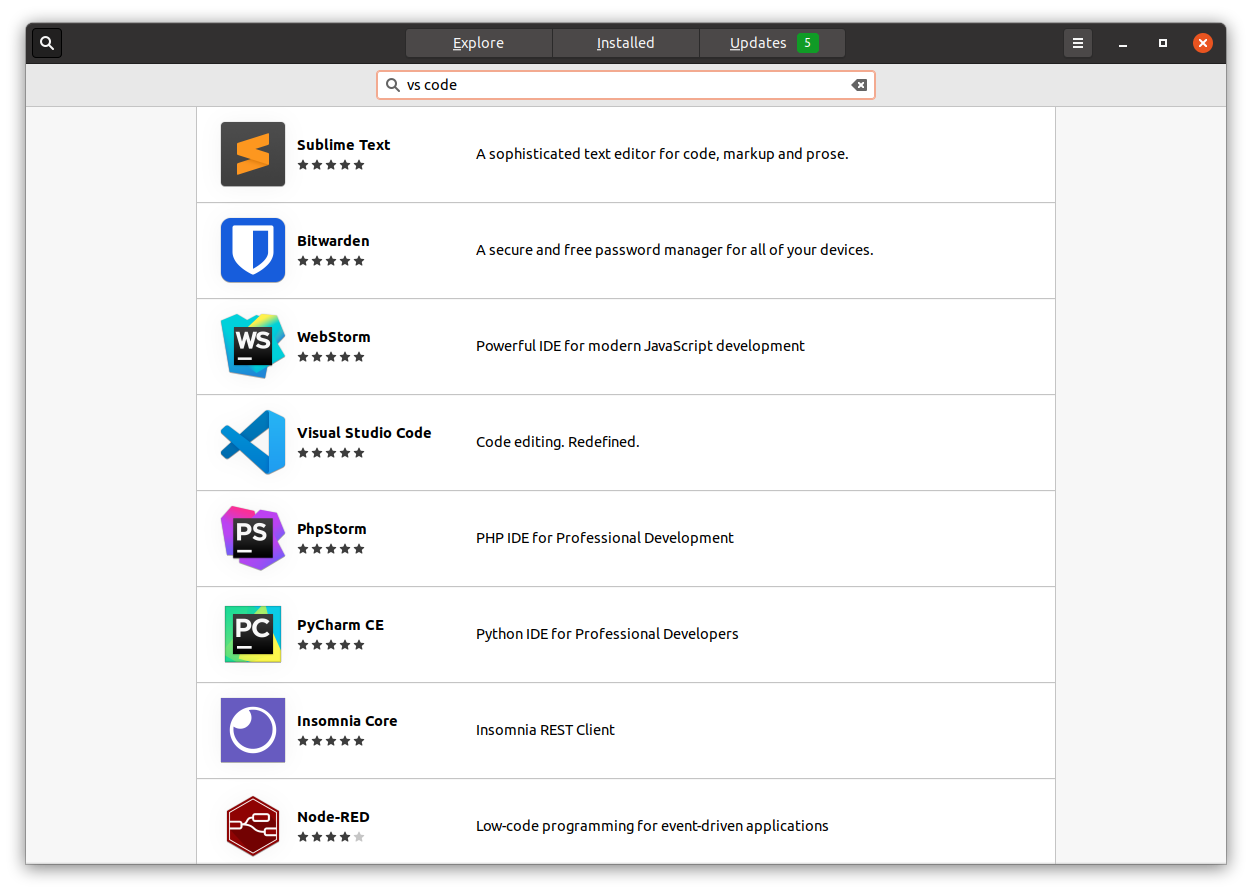Select the 'PyCharm CE' app name
This screenshot has width=1252, height=893.
coord(340,625)
